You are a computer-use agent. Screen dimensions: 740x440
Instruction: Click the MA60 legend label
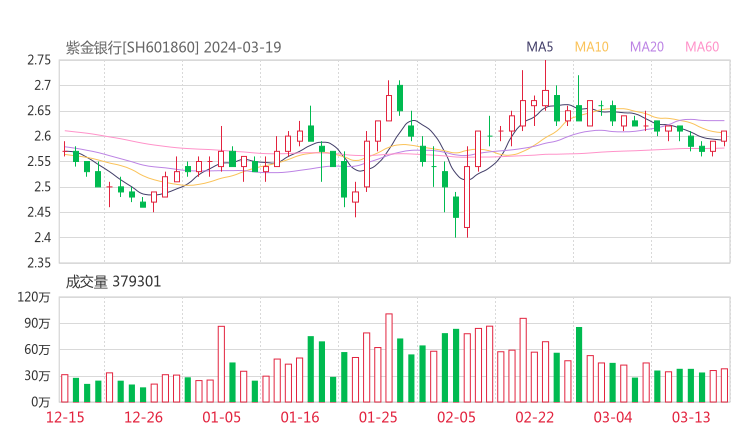point(702,47)
